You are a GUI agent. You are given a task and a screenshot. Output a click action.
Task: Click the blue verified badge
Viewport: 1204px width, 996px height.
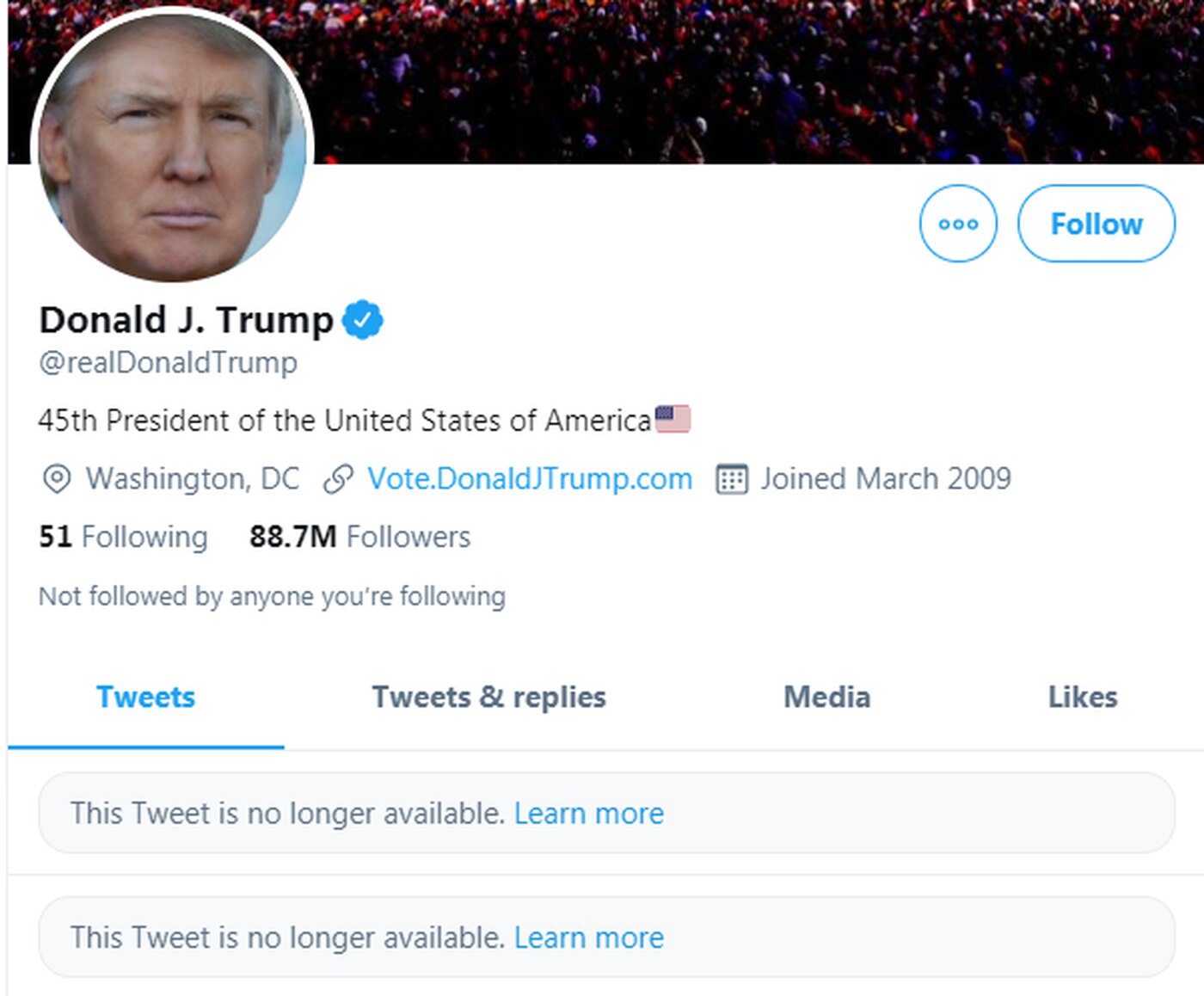pyautogui.click(x=363, y=320)
